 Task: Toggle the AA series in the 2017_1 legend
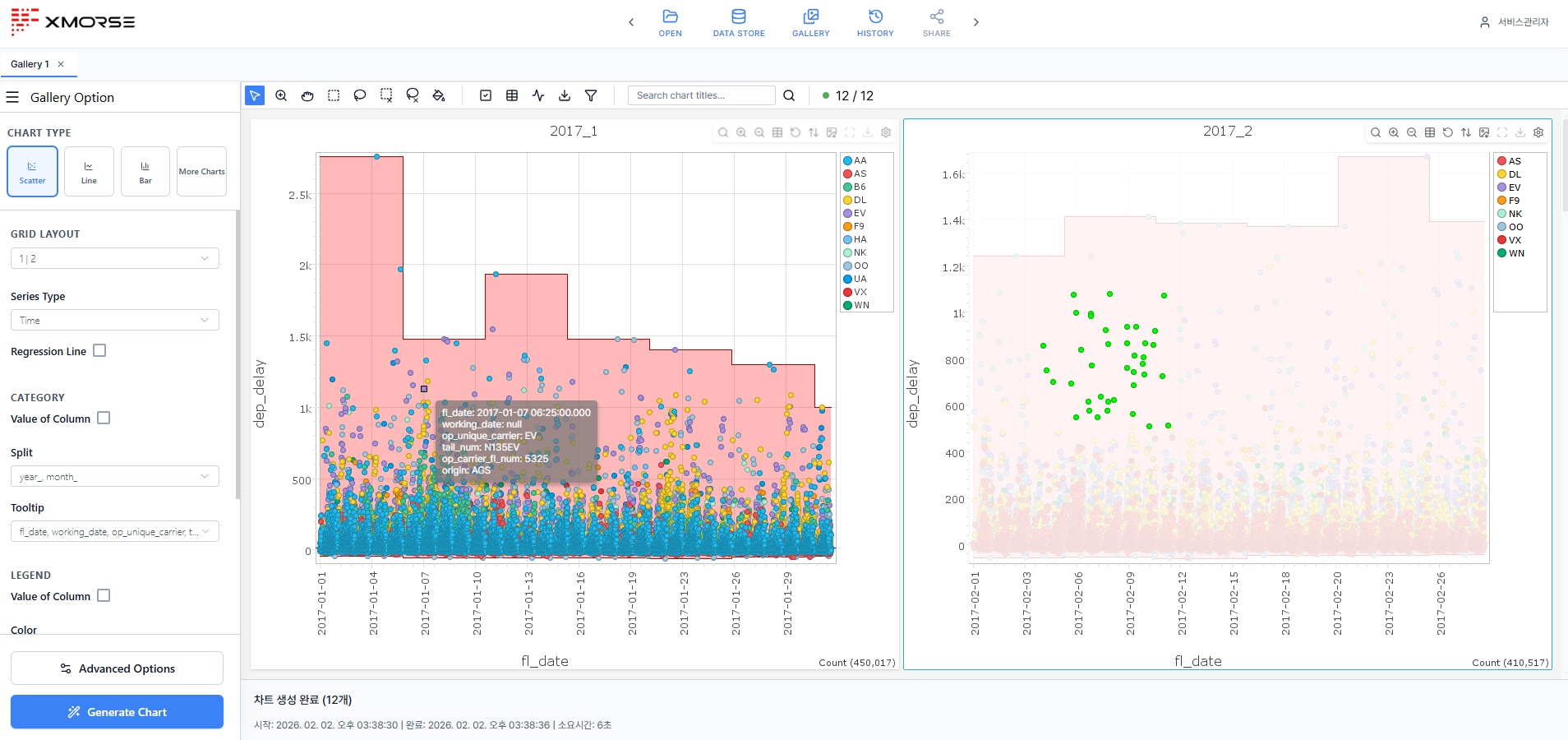[x=855, y=160]
